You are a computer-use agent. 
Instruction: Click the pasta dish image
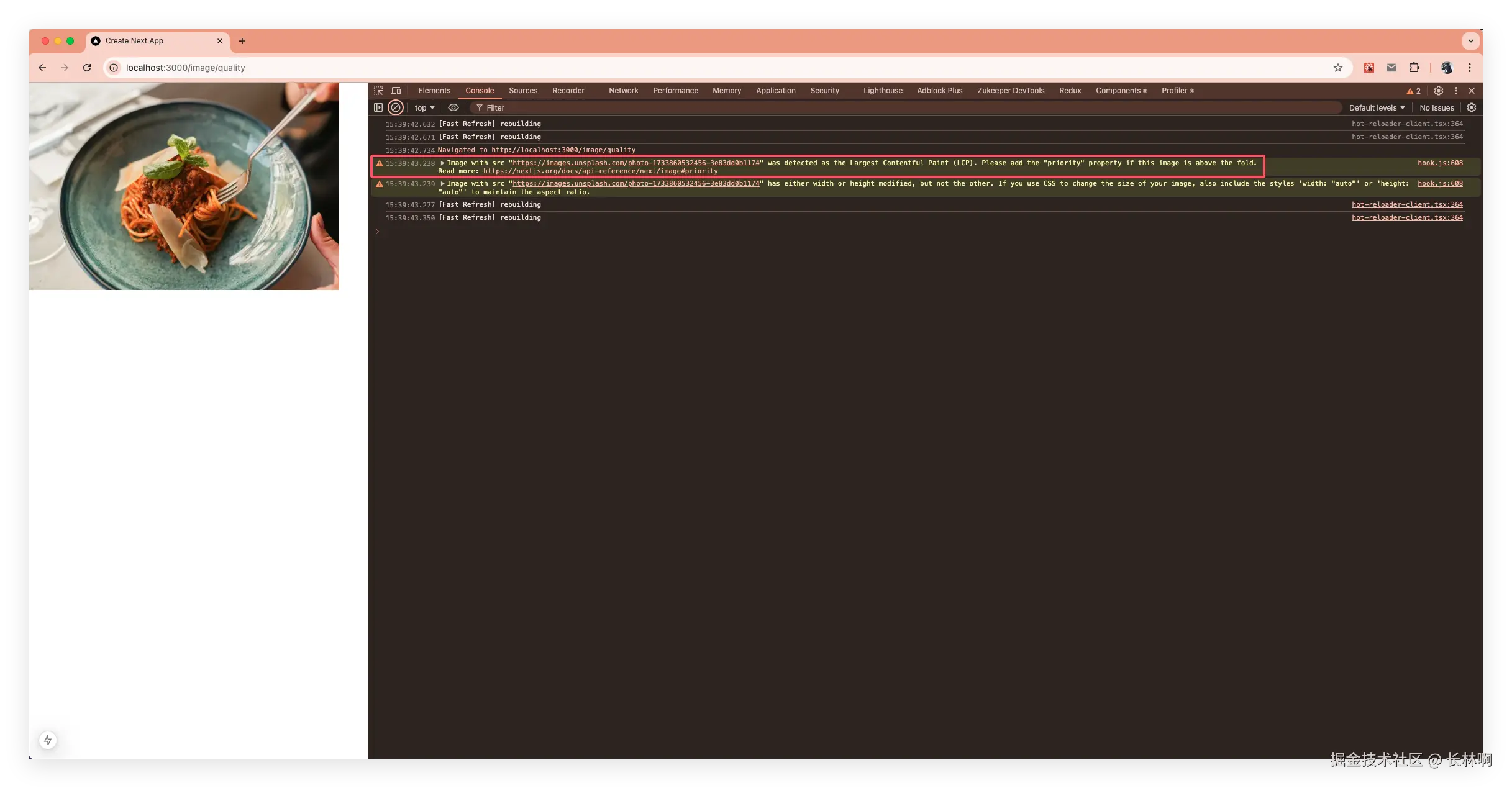pyautogui.click(x=184, y=186)
